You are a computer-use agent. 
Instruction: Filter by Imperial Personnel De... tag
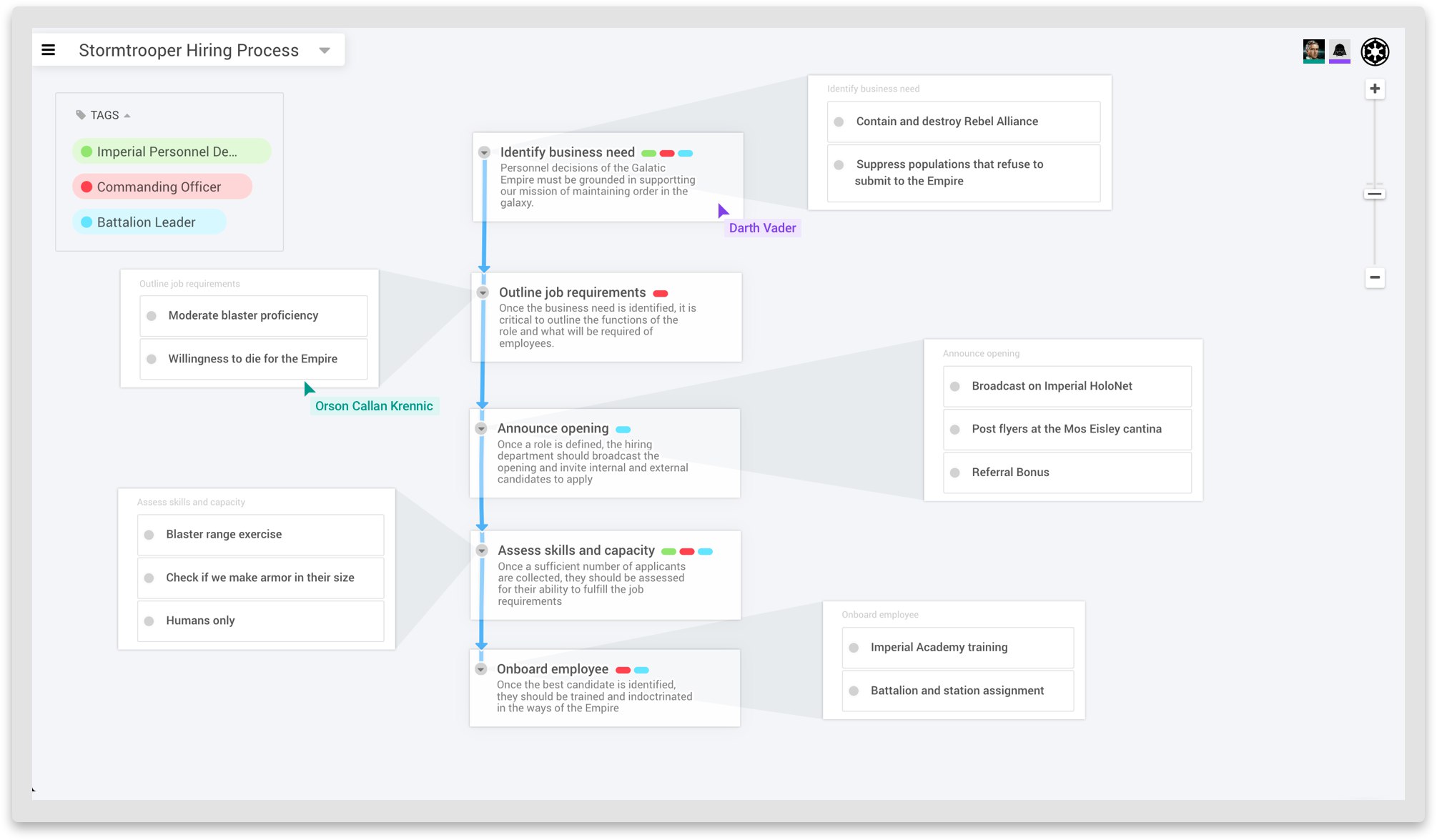[172, 152]
